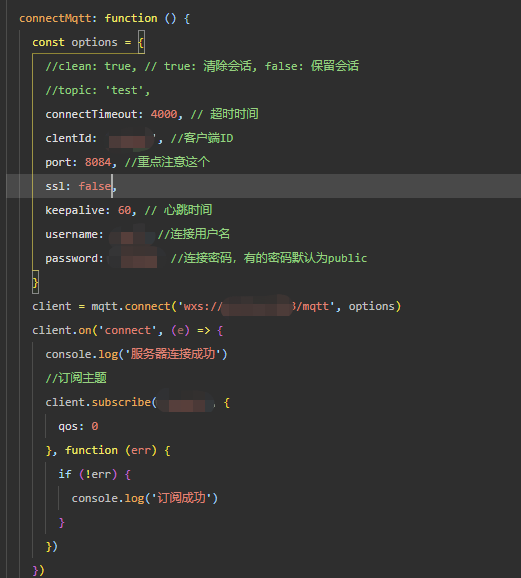Click the connectMqtt function name

(x=55, y=18)
